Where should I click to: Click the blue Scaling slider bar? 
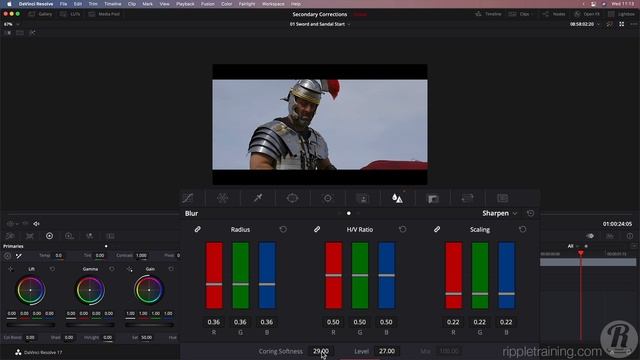(507, 276)
